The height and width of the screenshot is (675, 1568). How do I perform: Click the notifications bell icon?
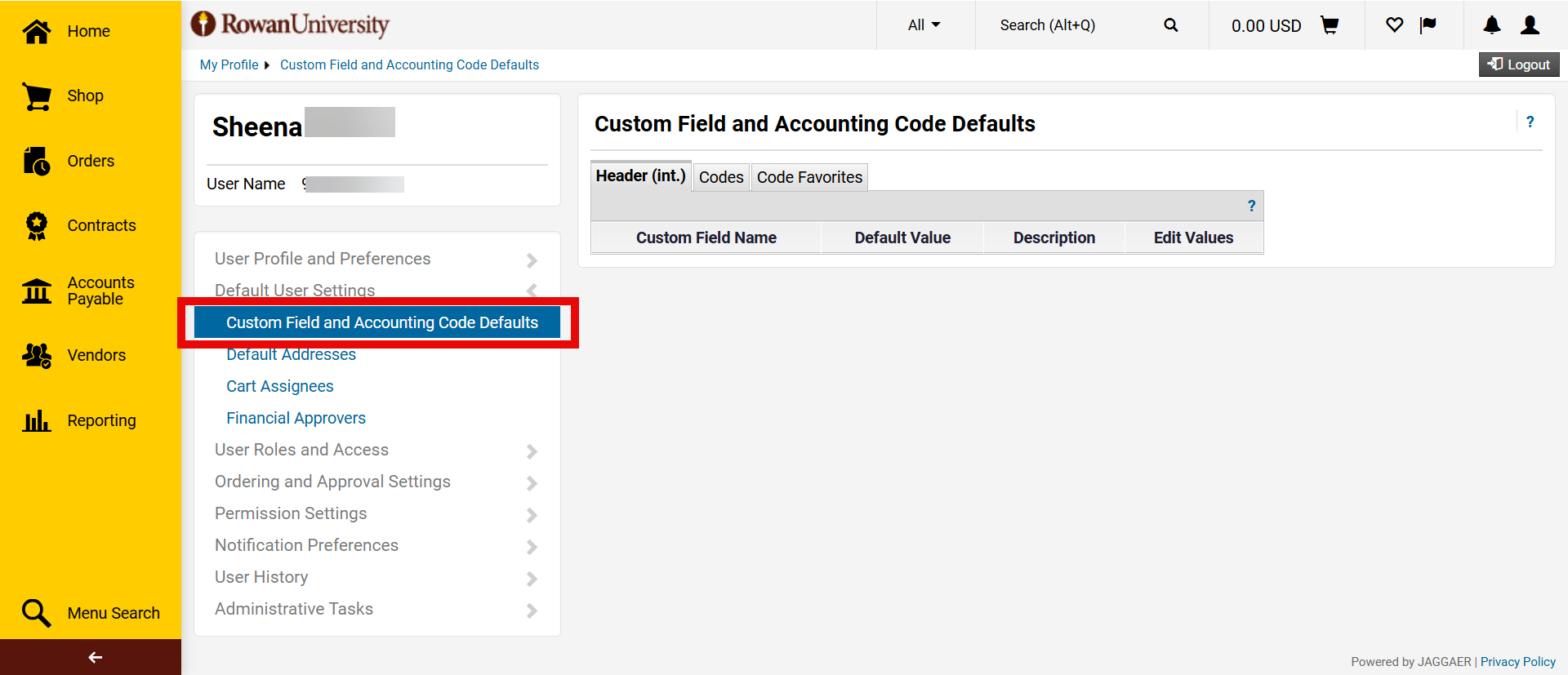[1491, 25]
